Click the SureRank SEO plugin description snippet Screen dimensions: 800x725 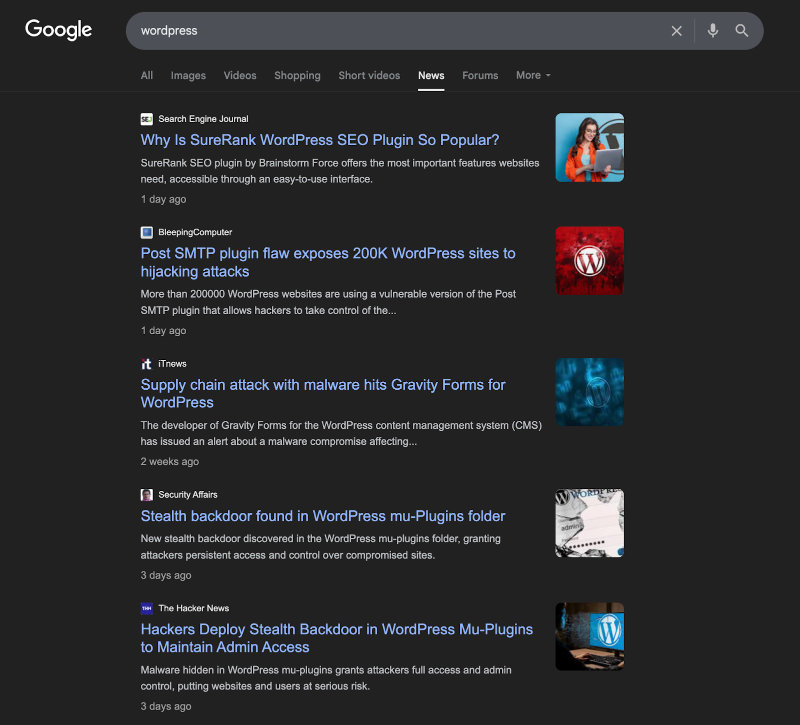click(x=340, y=171)
